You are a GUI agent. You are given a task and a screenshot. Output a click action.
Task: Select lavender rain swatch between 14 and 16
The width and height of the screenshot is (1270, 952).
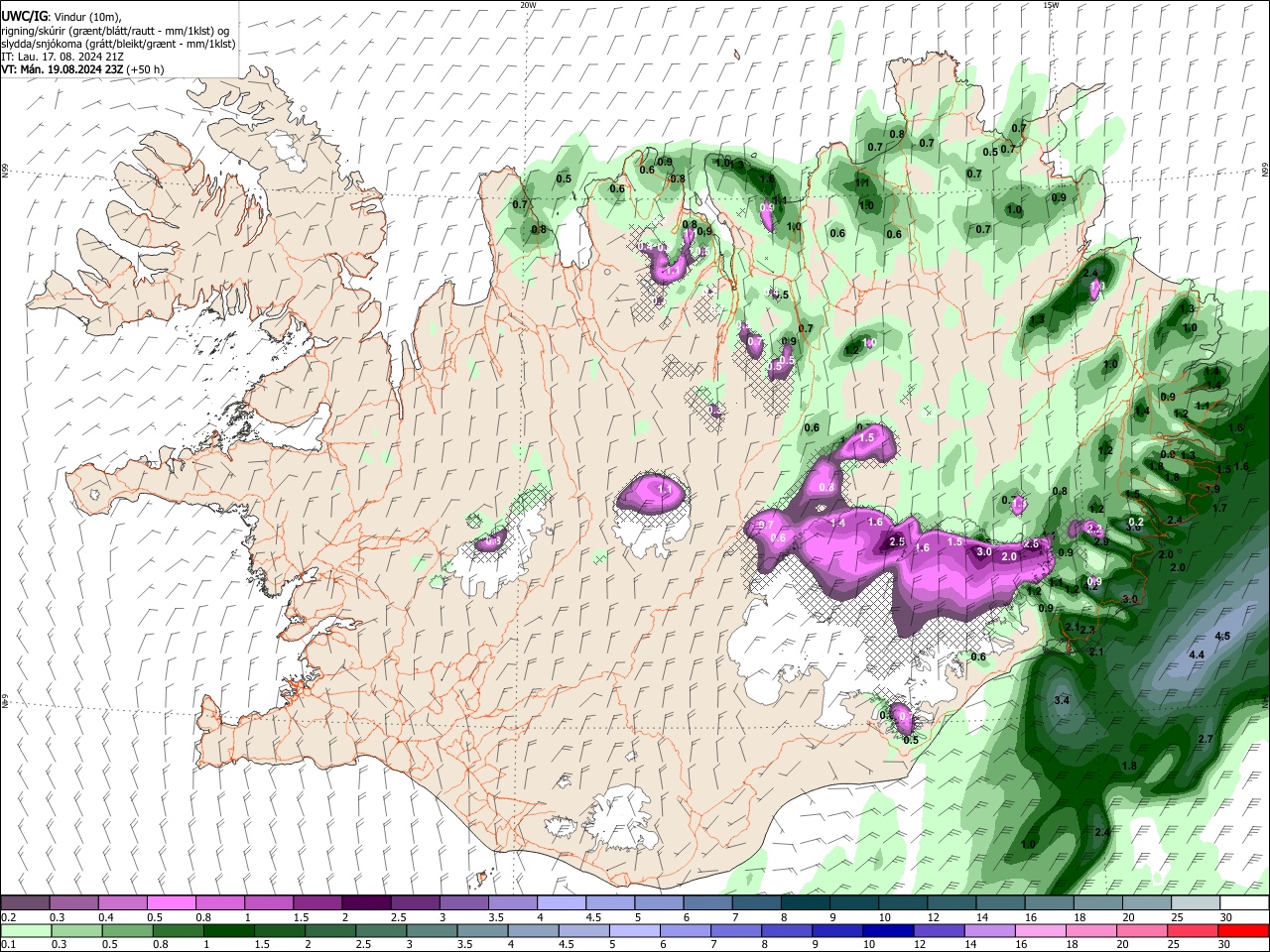[x=990, y=931]
